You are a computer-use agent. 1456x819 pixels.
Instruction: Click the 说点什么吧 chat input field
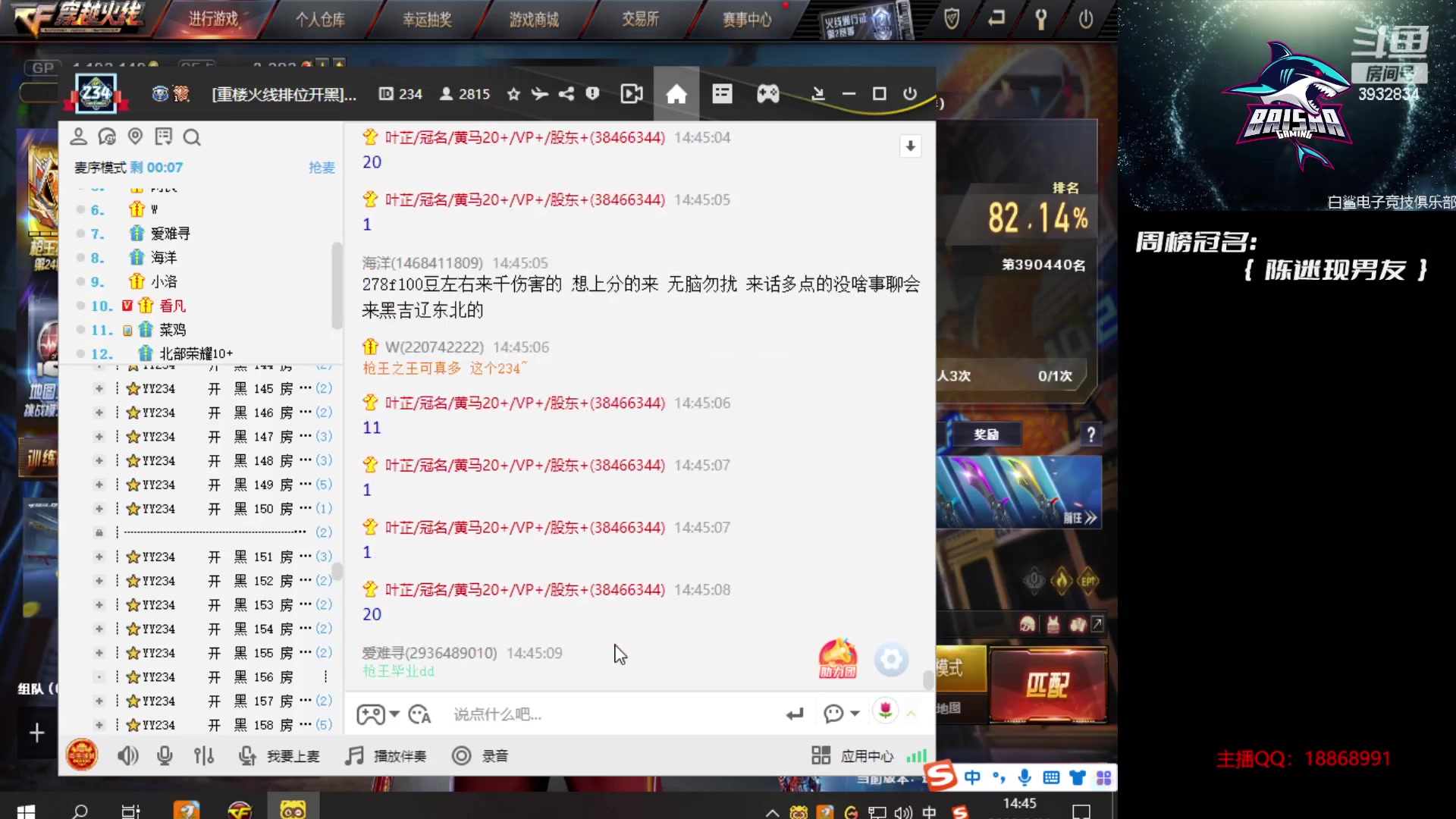click(614, 714)
